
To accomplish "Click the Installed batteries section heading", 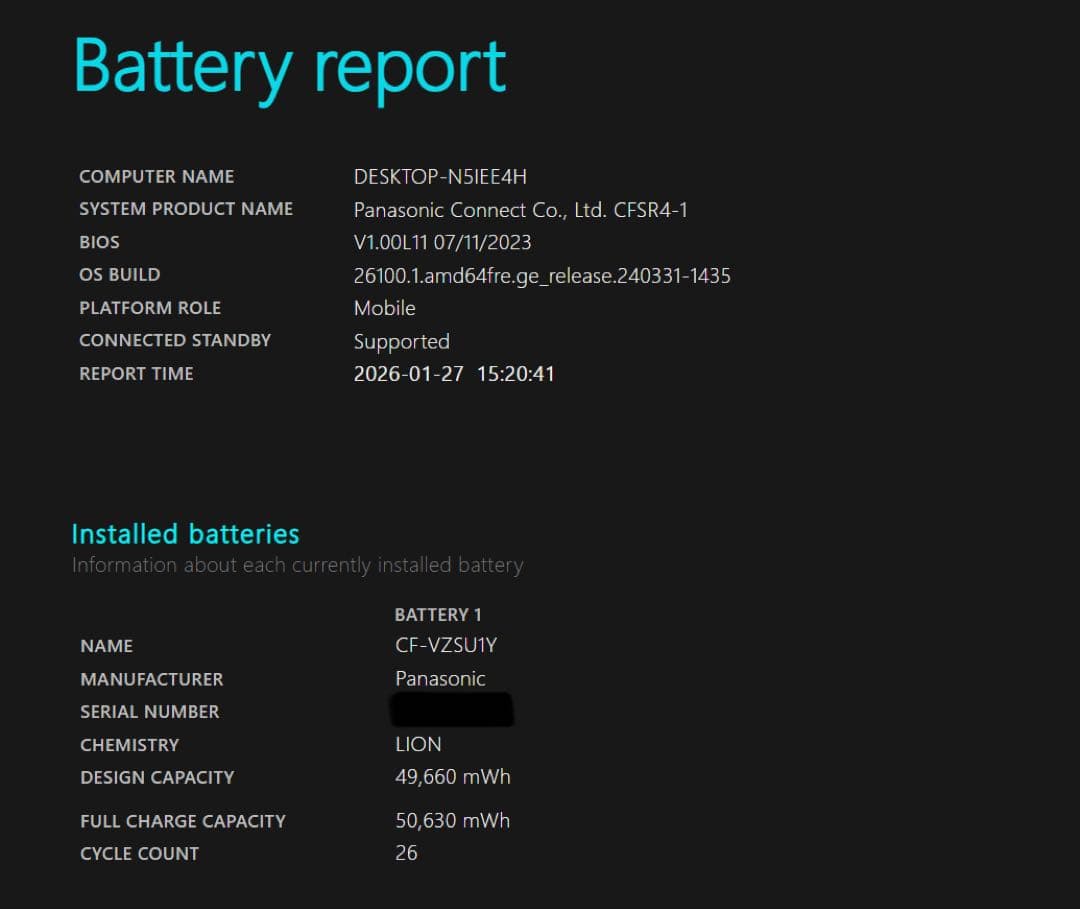I will pyautogui.click(x=185, y=534).
